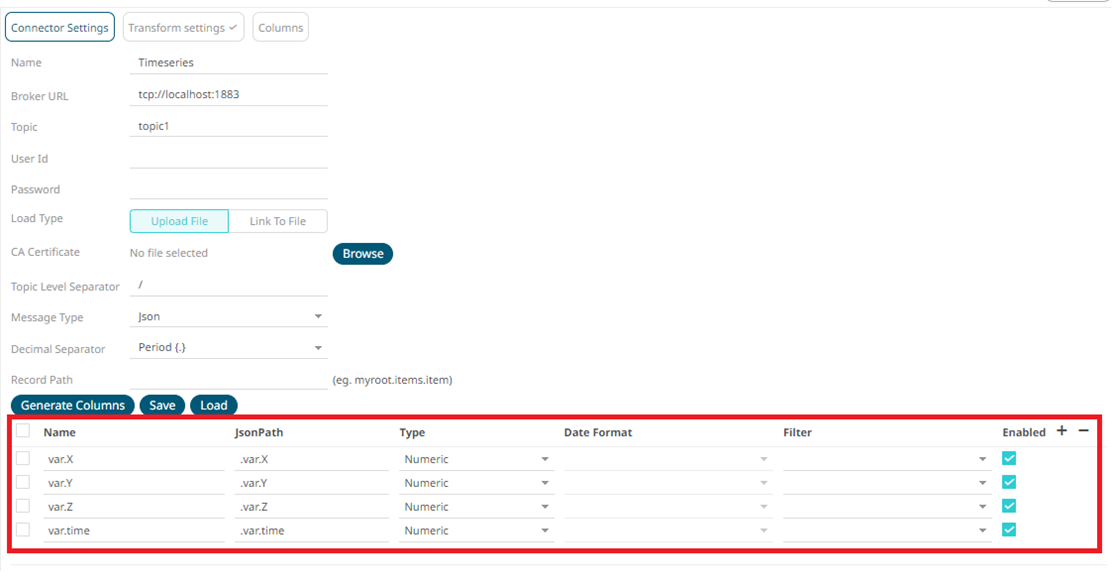Click the Load button
The width and height of the screenshot is (1112, 572).
pos(214,405)
